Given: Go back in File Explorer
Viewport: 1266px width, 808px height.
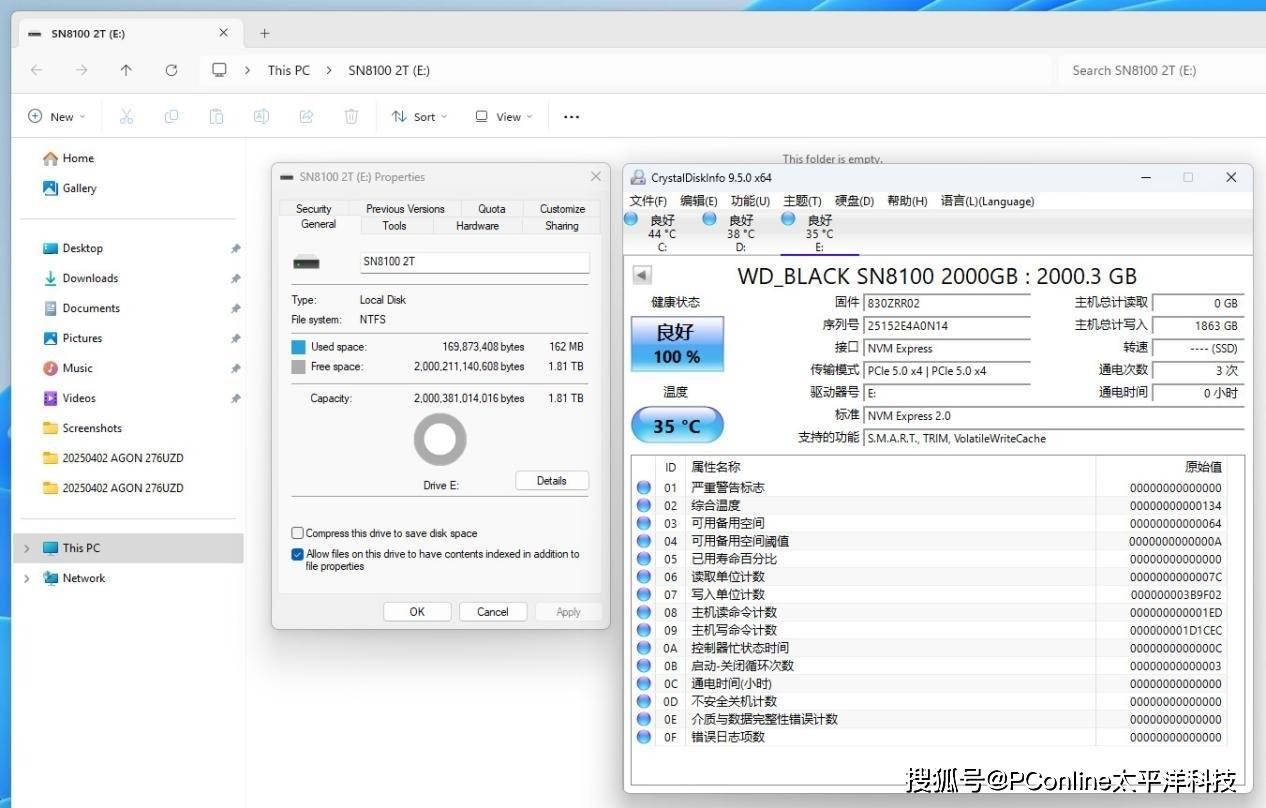Looking at the screenshot, I should pyautogui.click(x=36, y=70).
